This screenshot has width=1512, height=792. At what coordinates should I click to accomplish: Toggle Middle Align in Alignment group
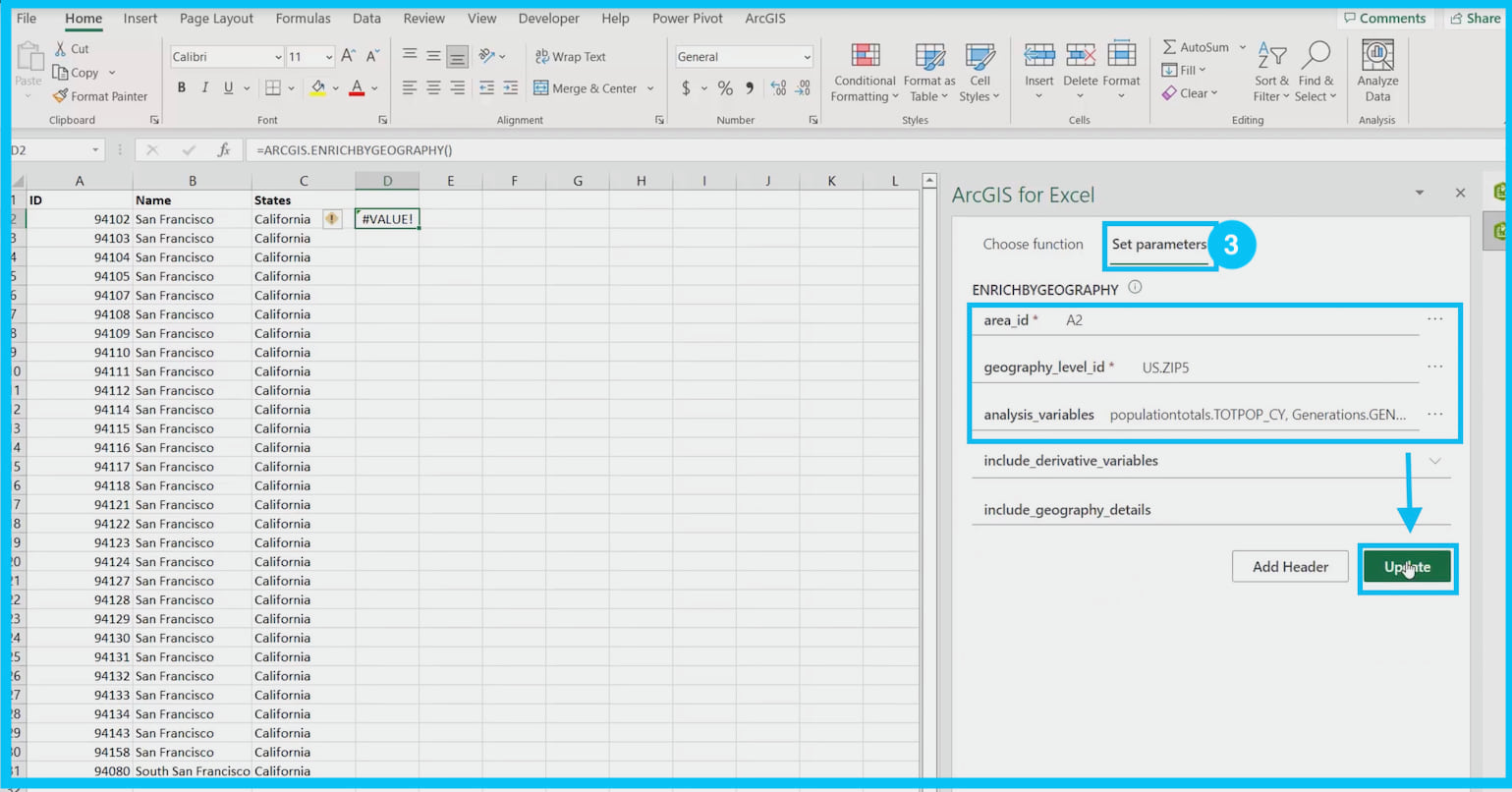pyautogui.click(x=433, y=56)
